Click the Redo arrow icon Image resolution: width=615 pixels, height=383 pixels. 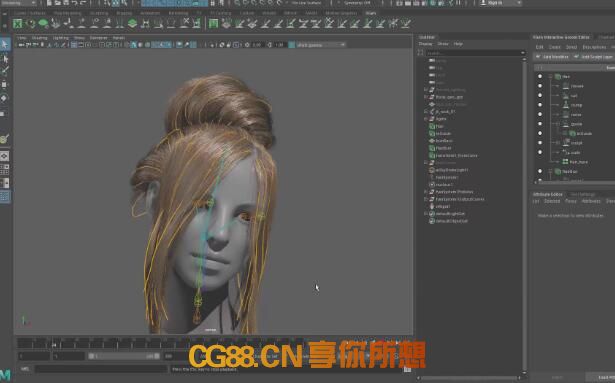click(83, 3)
